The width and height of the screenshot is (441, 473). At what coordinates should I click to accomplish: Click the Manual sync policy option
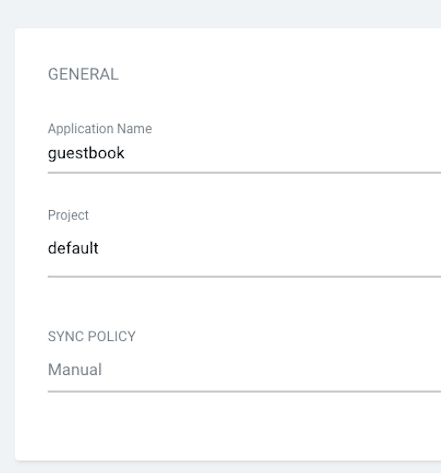[x=75, y=370]
